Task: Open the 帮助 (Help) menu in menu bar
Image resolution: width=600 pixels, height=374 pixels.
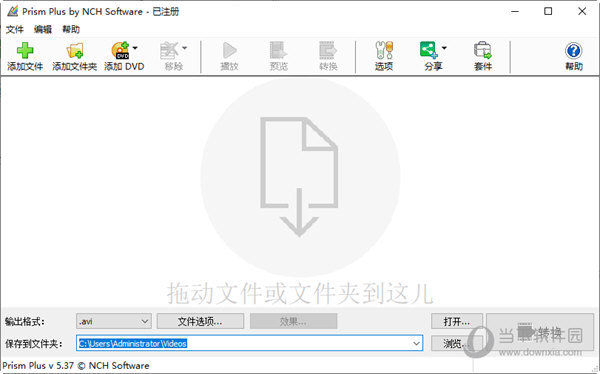Action: click(x=71, y=29)
